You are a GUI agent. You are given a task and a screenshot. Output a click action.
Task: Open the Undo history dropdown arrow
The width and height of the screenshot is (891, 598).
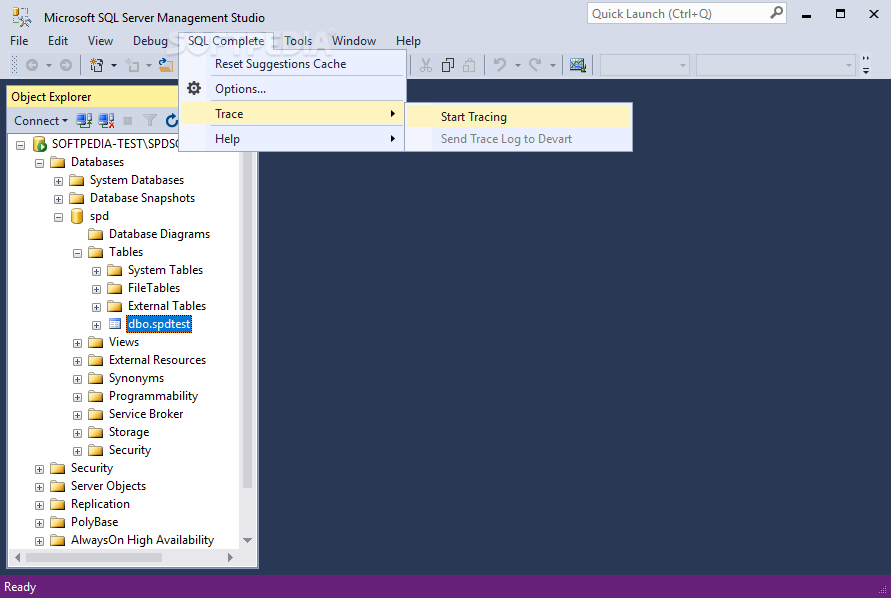tap(518, 65)
